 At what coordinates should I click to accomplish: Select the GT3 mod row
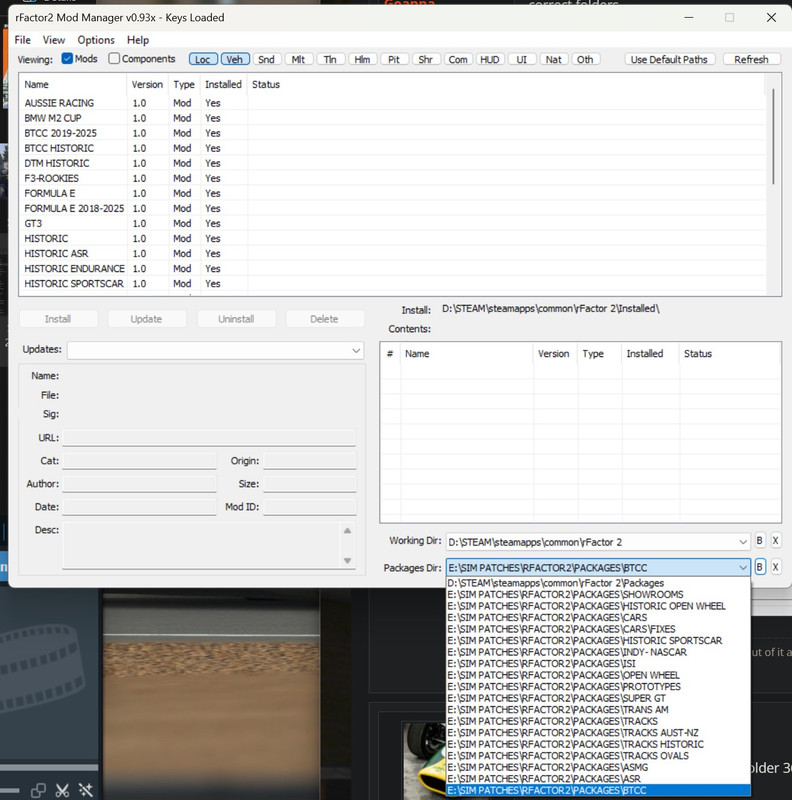tap(392, 223)
